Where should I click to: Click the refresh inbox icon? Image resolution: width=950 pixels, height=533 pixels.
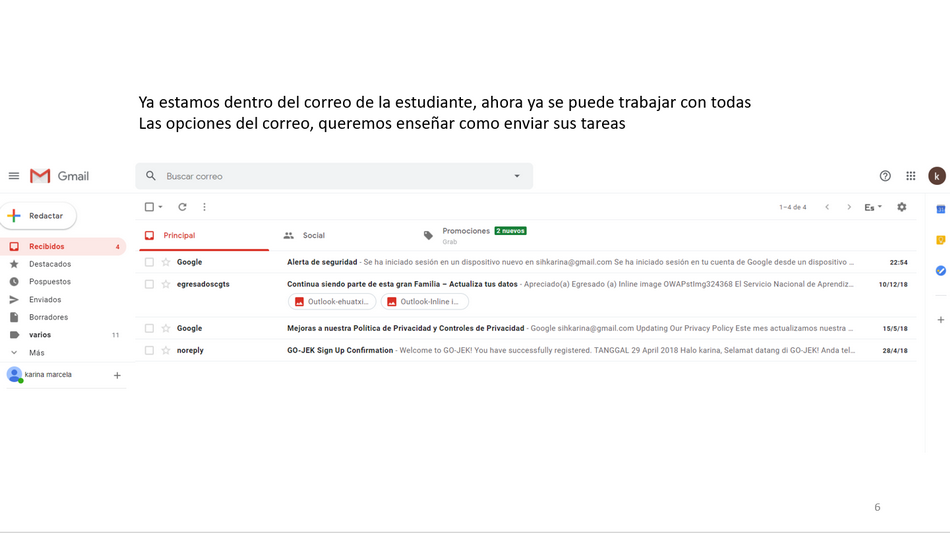tap(182, 207)
